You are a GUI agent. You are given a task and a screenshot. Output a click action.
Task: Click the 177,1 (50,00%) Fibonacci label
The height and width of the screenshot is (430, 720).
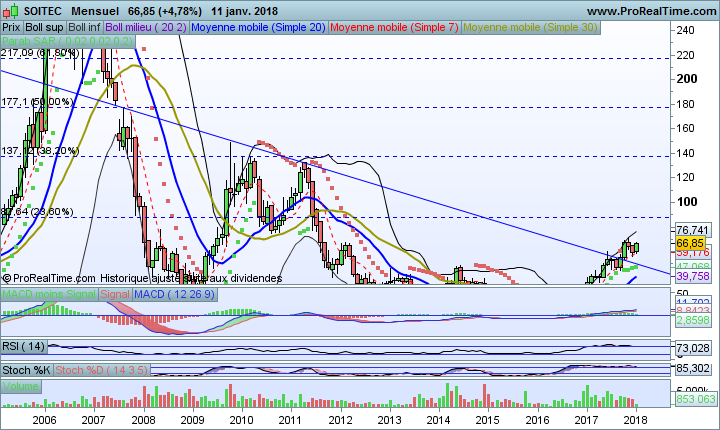[x=37, y=102]
